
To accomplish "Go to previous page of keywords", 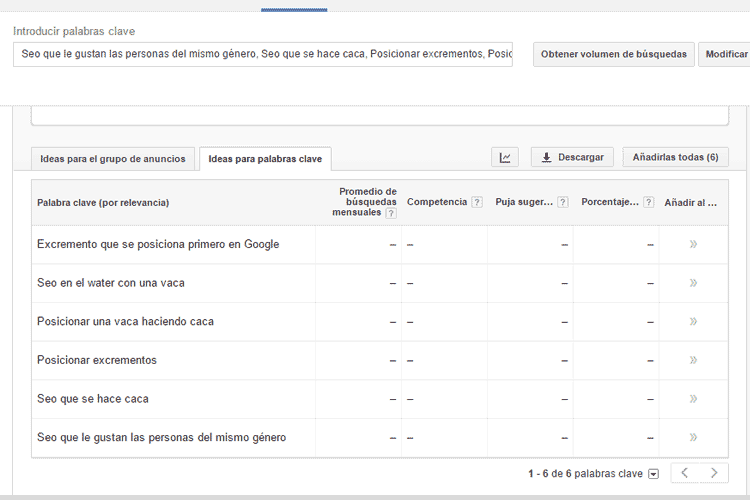I will (684, 473).
